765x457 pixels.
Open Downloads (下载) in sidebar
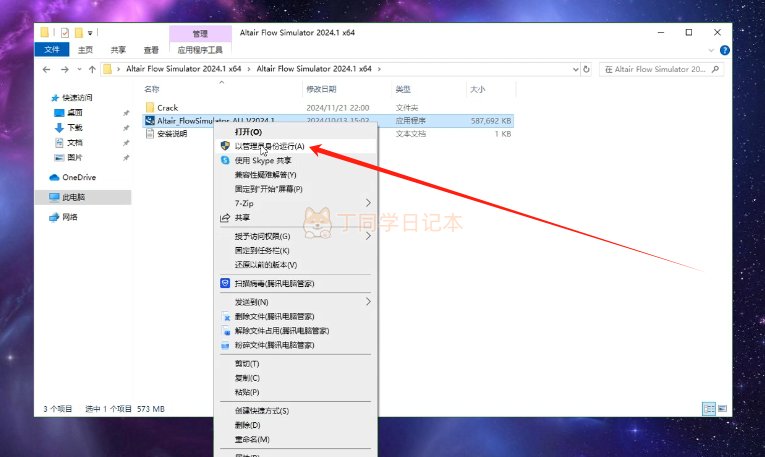click(74, 128)
